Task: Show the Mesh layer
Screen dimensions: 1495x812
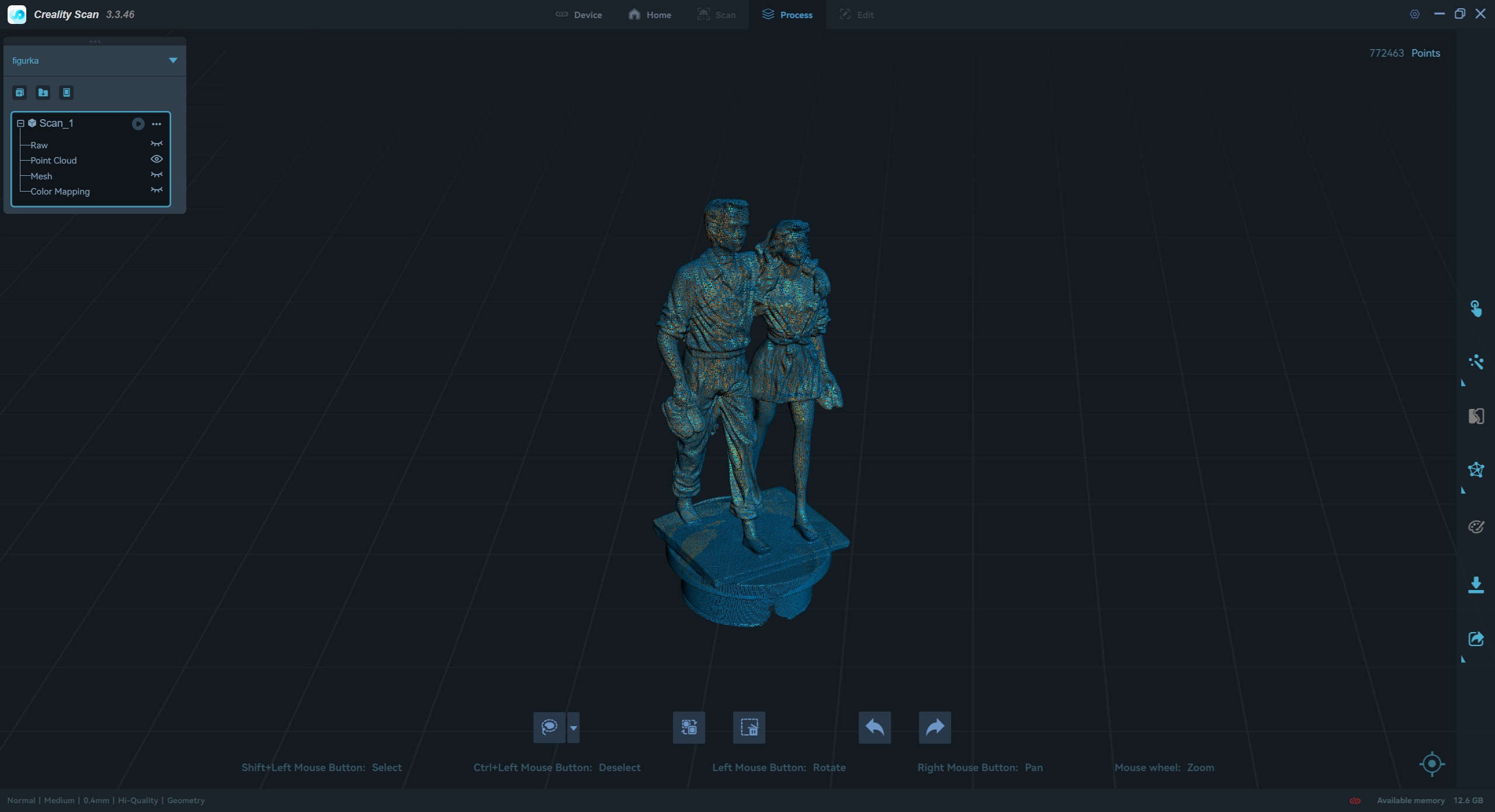Action: point(157,175)
